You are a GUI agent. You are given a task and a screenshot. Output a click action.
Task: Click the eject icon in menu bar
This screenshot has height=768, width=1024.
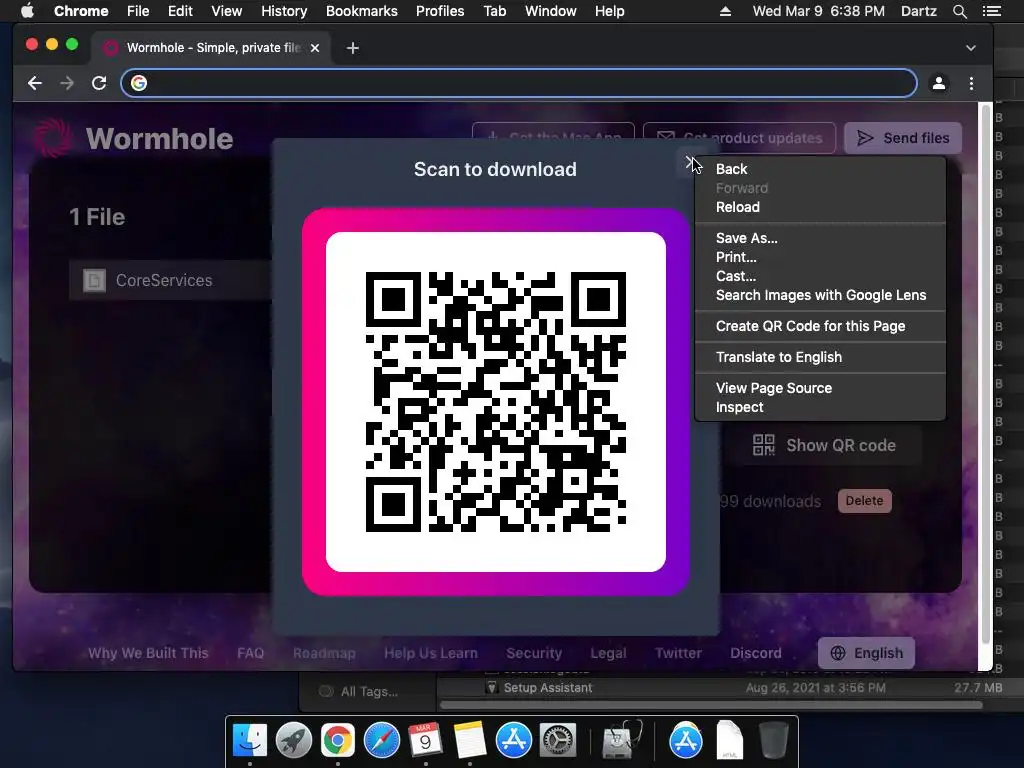click(x=725, y=11)
